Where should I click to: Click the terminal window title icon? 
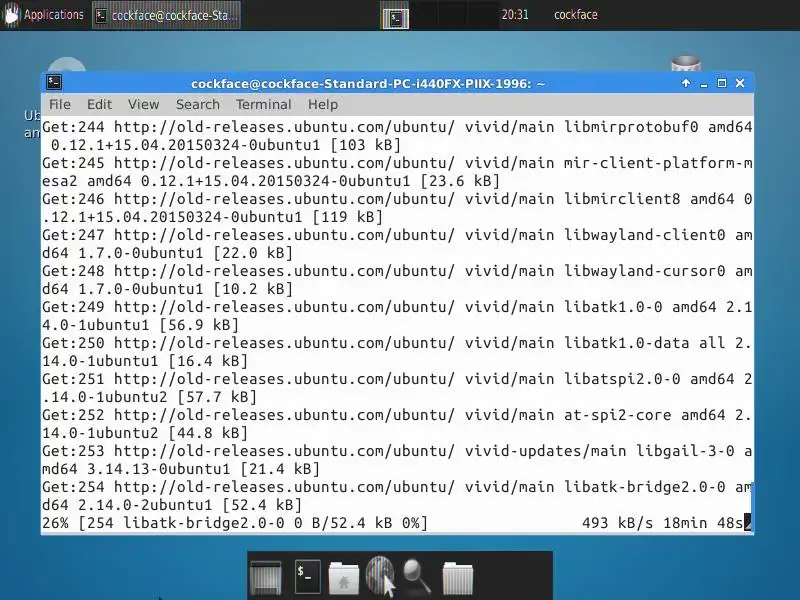click(54, 83)
